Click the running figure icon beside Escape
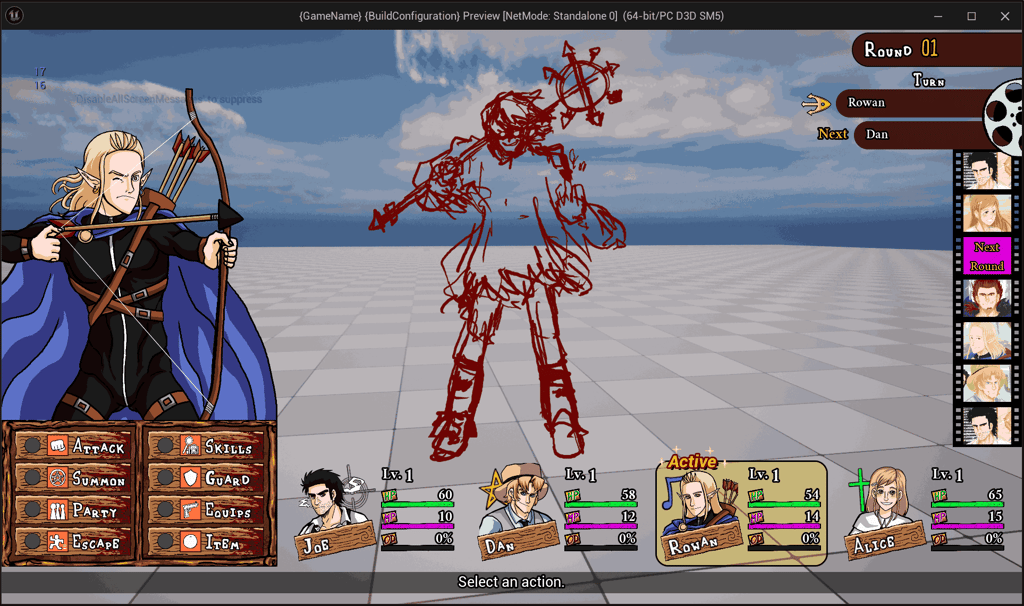 [57, 541]
